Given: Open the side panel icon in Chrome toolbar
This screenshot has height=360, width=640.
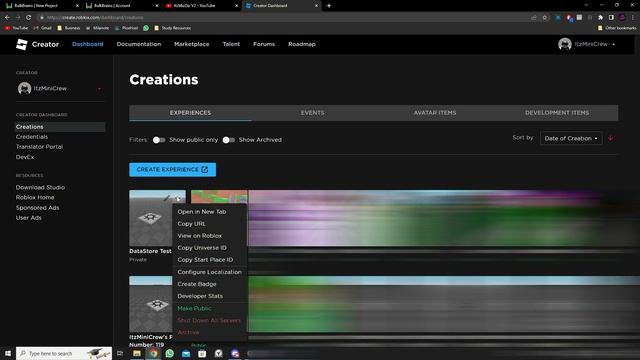Looking at the screenshot, I should tap(611, 18).
